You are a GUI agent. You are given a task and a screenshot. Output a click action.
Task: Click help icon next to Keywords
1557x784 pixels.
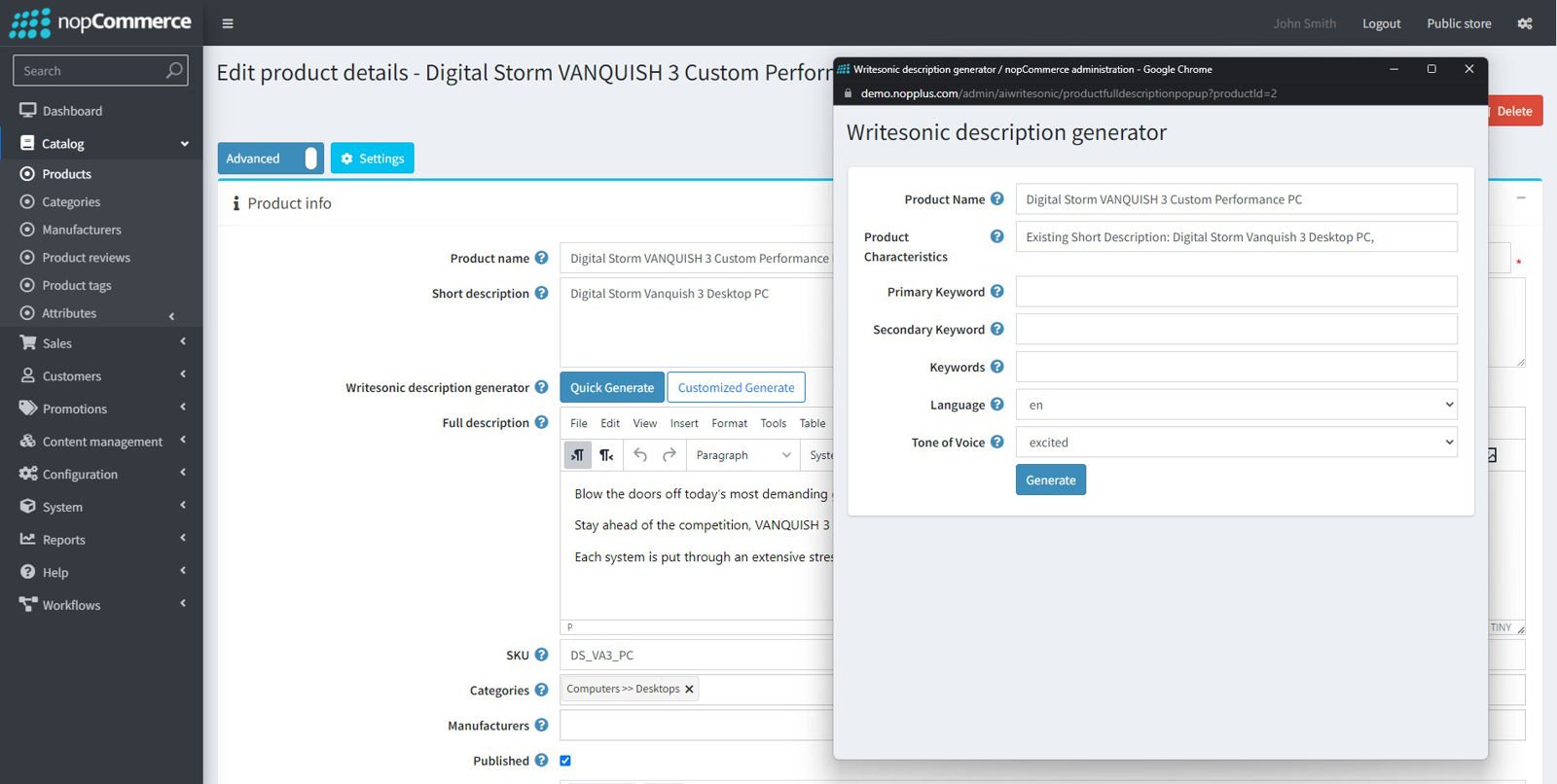tap(996, 367)
